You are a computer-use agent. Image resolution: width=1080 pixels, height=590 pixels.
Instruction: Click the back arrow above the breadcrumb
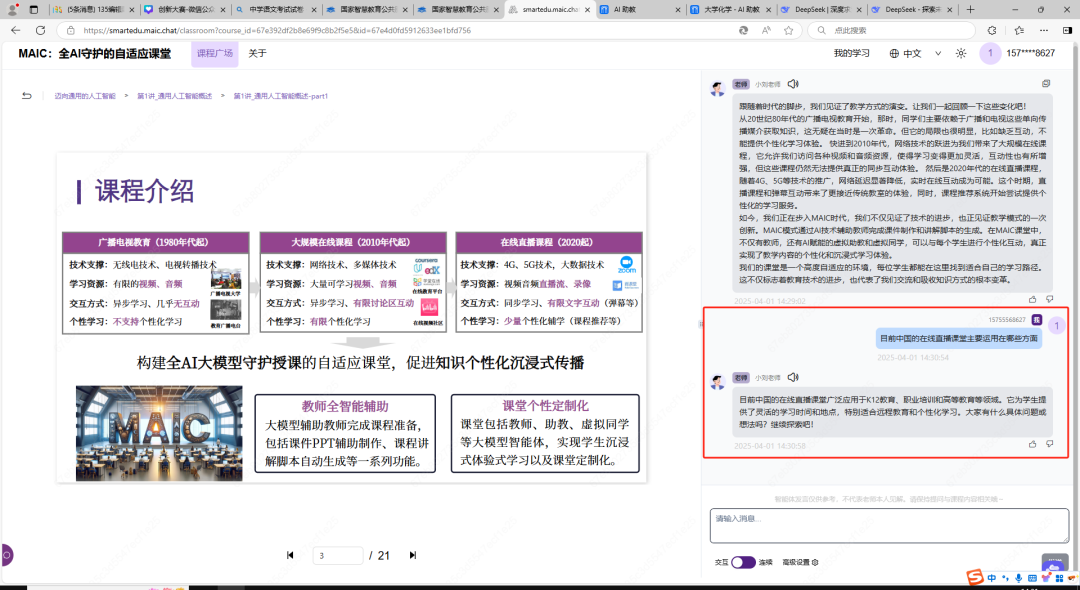[25, 95]
